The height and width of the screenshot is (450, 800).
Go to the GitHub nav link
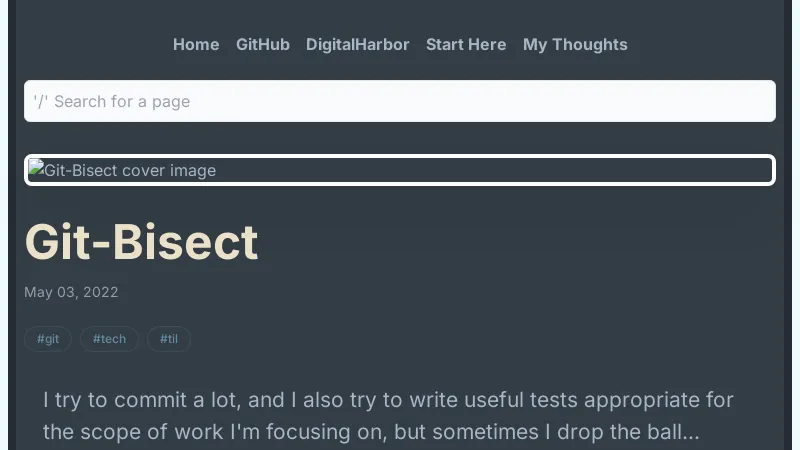263,44
